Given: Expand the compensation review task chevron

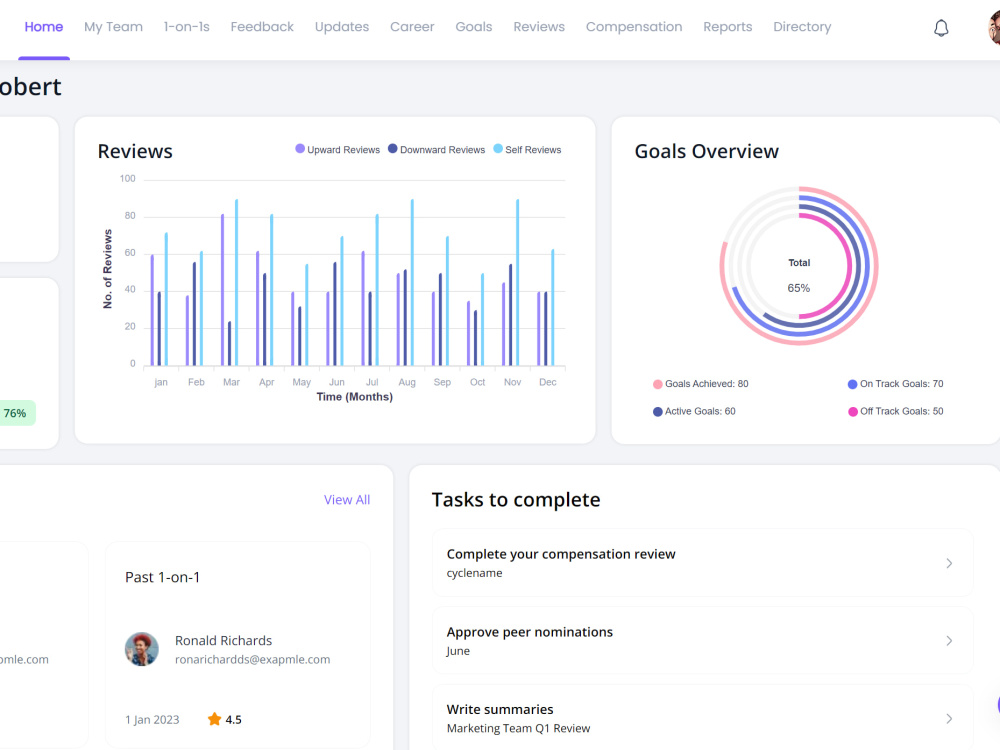Looking at the screenshot, I should [949, 563].
